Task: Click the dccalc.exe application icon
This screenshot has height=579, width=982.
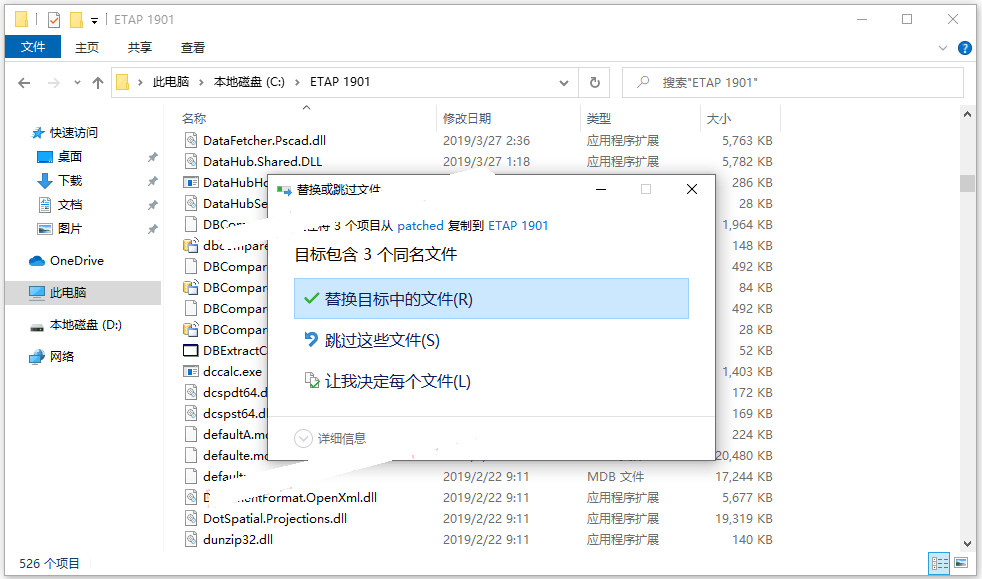Action: pyautogui.click(x=190, y=371)
